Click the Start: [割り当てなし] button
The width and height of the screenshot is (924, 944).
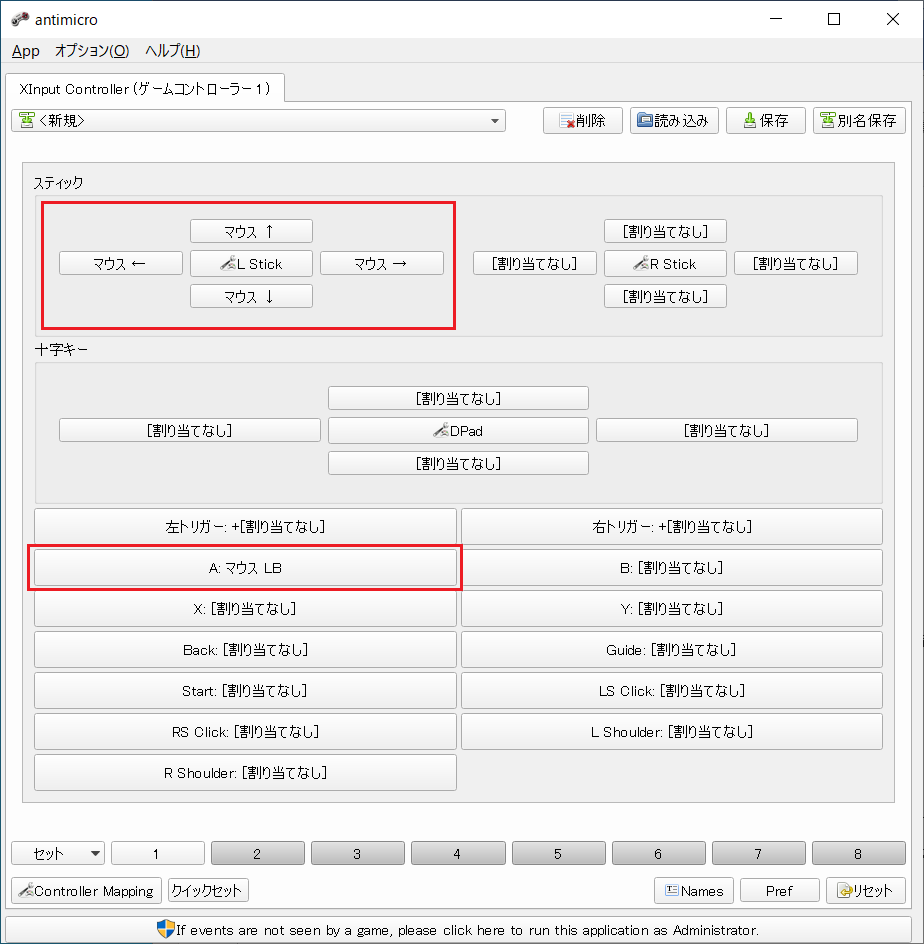(245, 691)
